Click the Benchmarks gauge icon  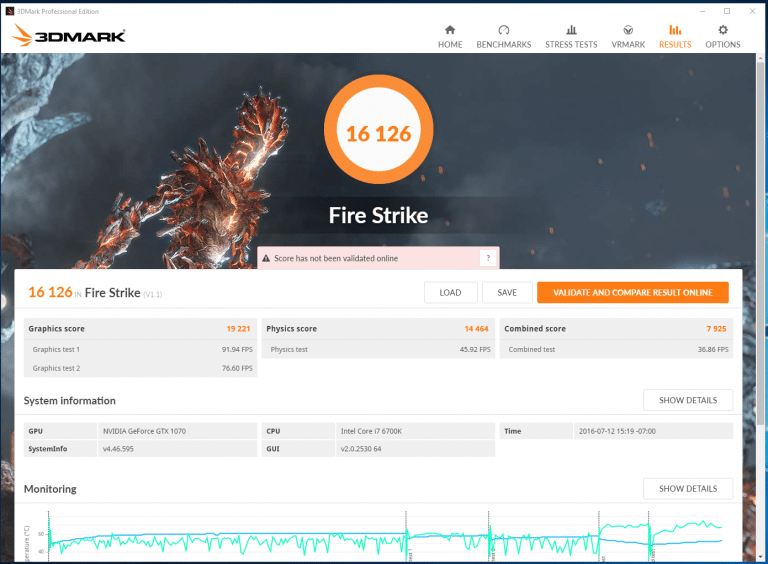coord(504,30)
